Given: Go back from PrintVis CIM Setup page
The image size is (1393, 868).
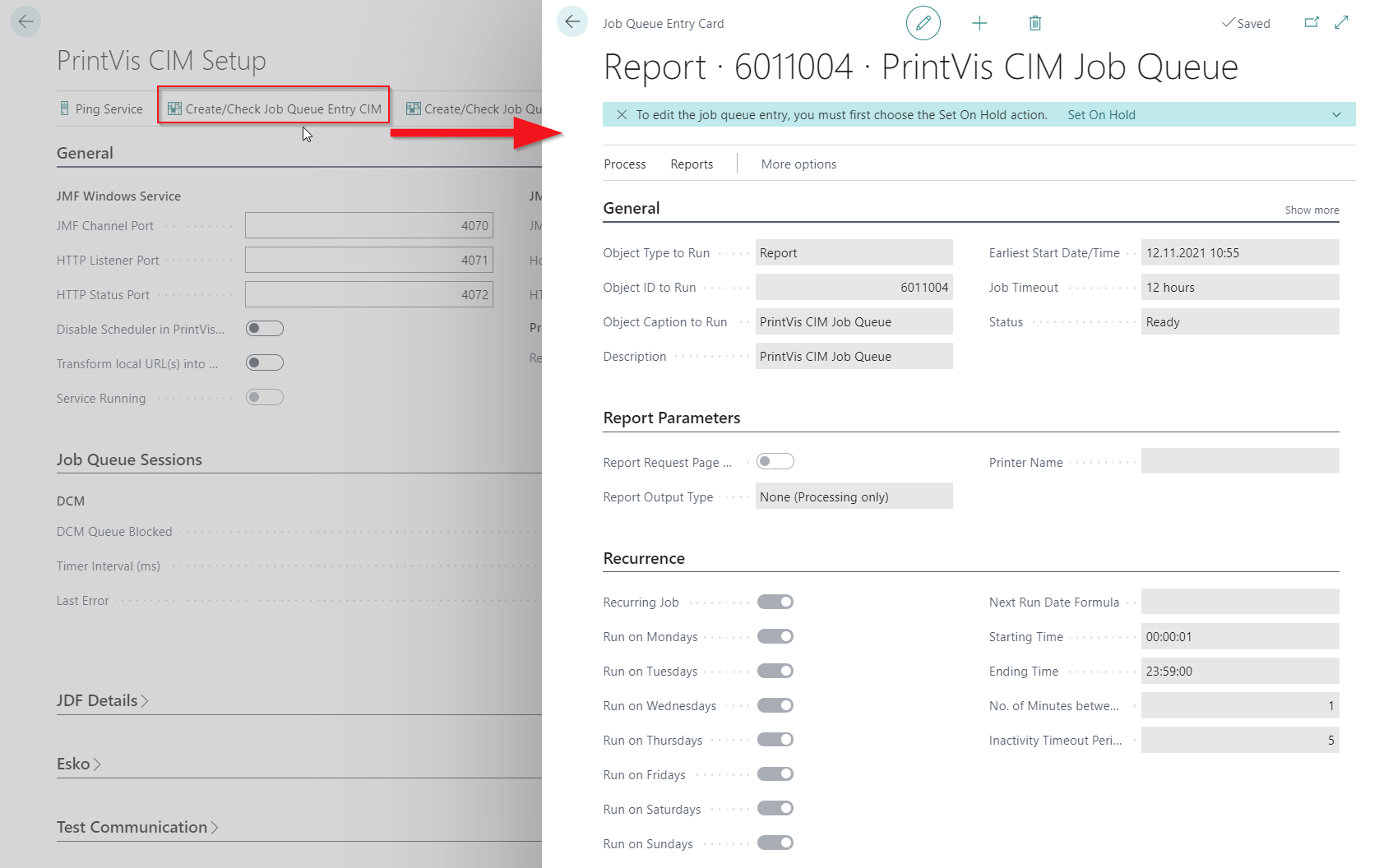Looking at the screenshot, I should (25, 21).
